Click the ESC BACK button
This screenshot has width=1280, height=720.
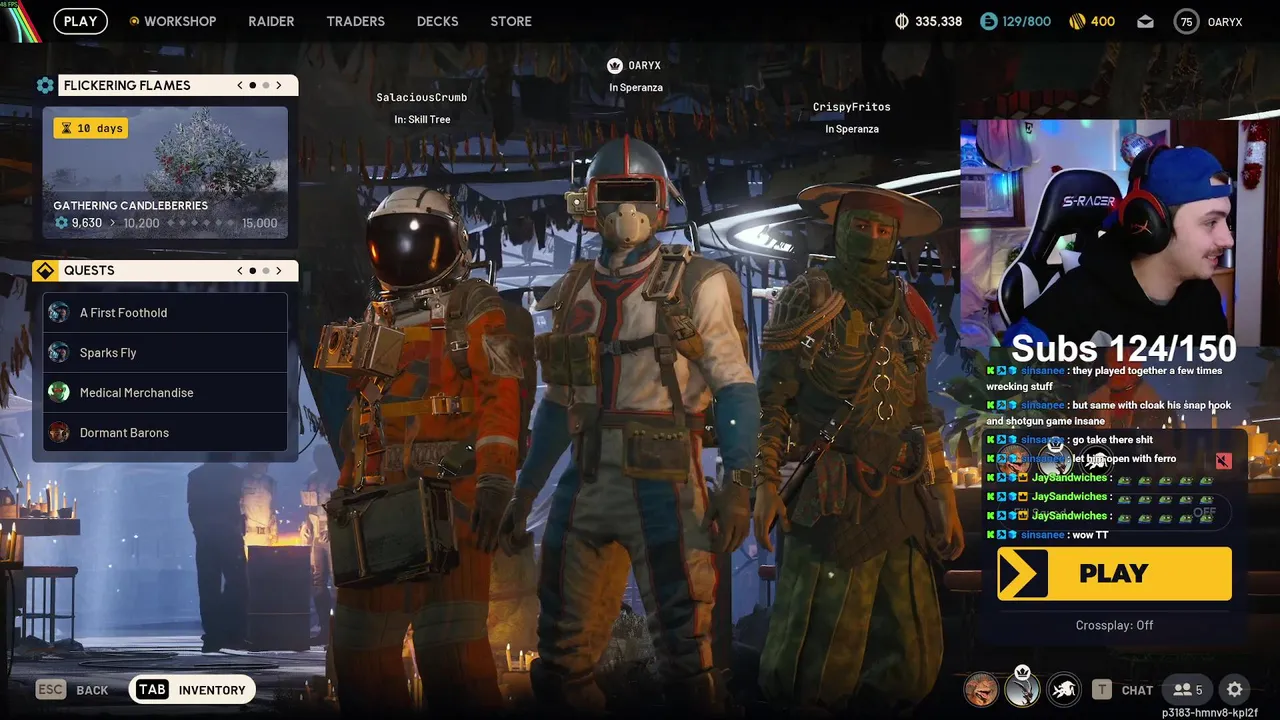tap(73, 689)
